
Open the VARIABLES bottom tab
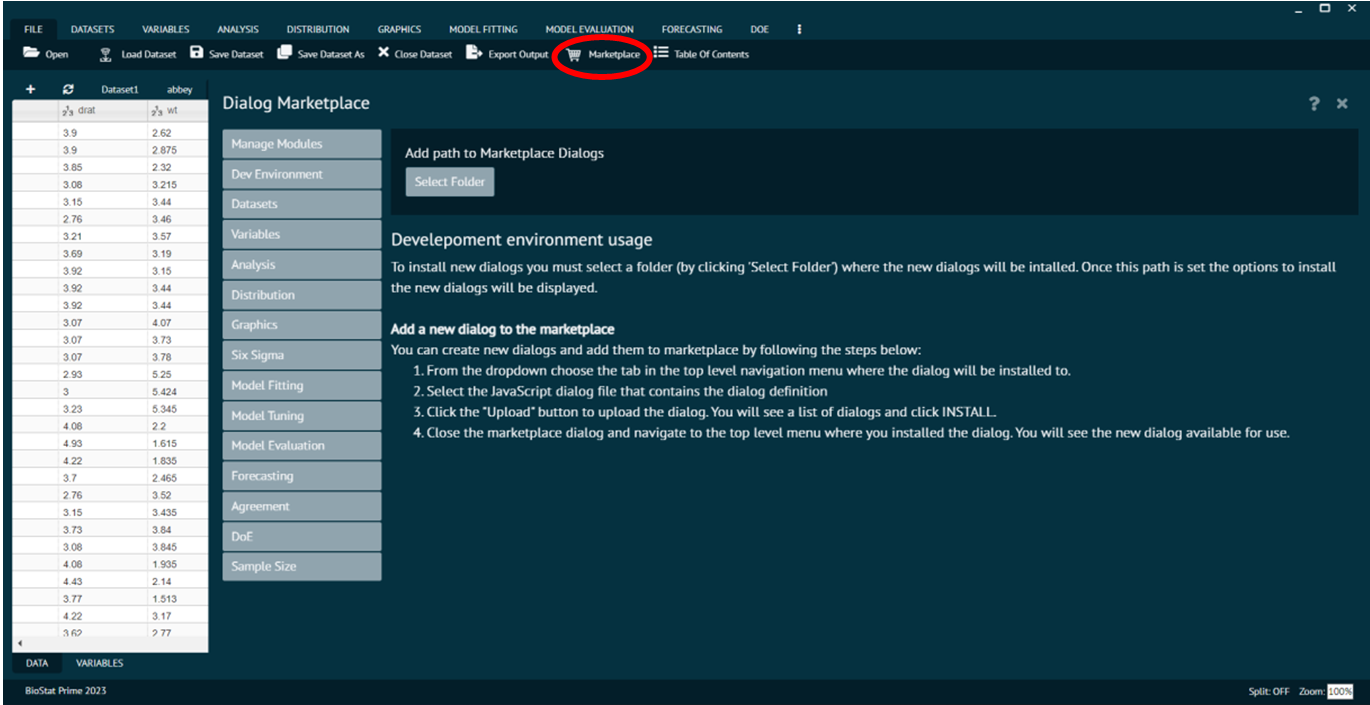[100, 663]
